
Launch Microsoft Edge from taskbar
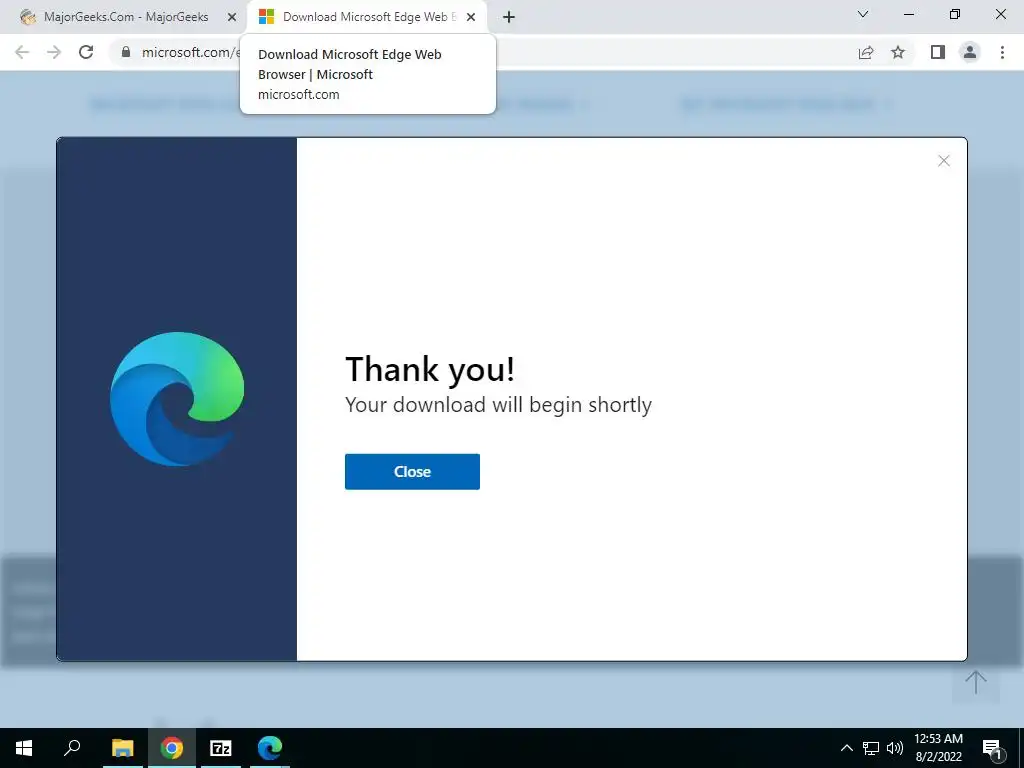coord(270,748)
